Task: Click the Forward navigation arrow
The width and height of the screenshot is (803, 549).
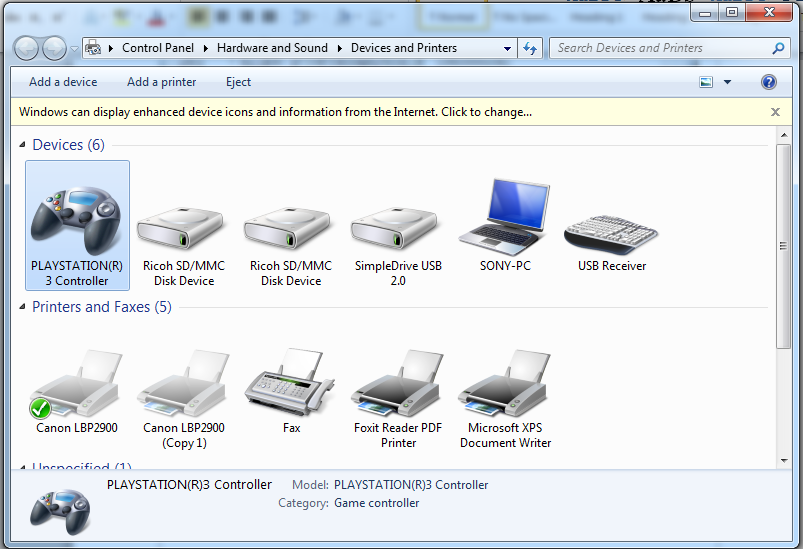Action: 54,49
